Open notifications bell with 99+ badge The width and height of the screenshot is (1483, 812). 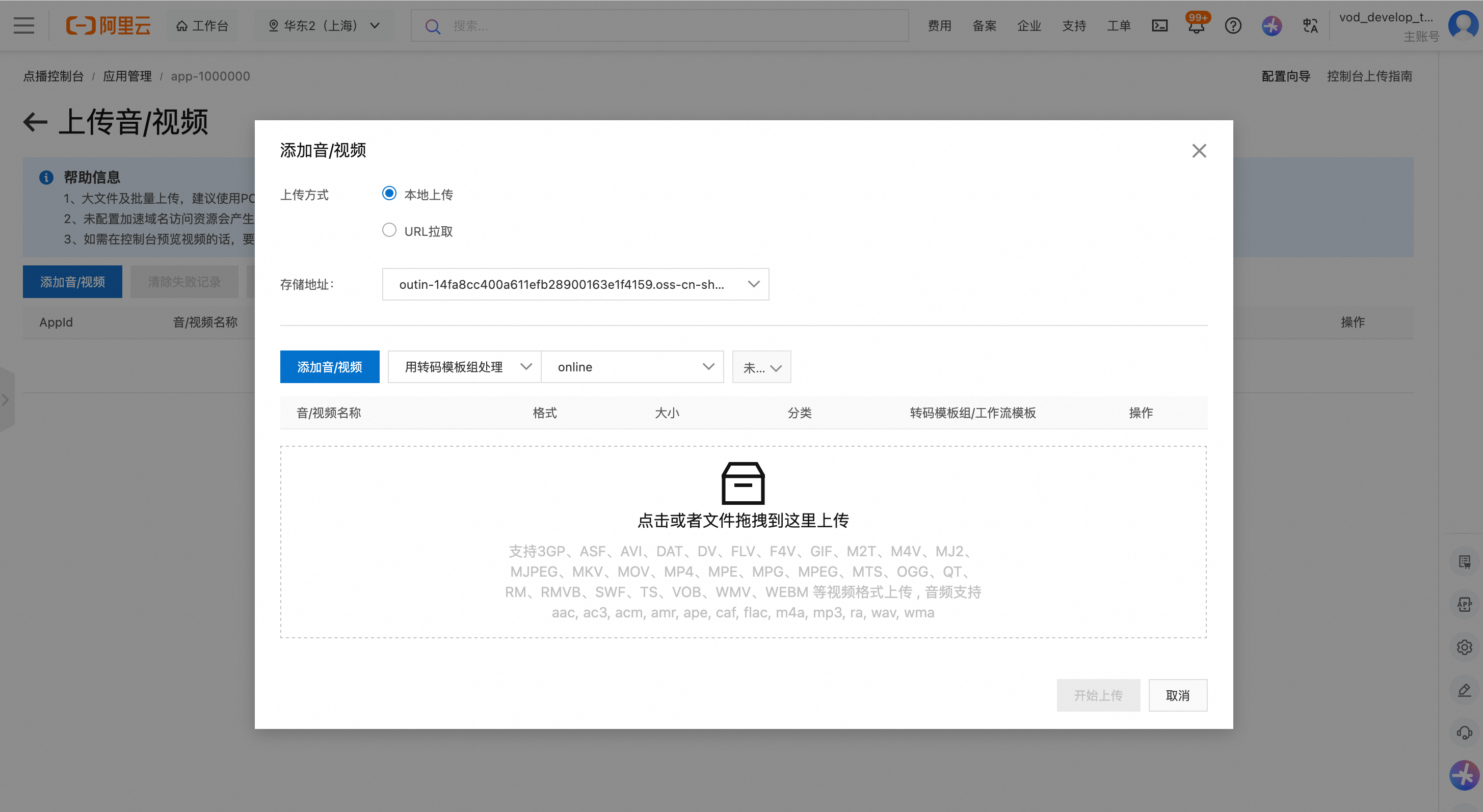(x=1196, y=26)
